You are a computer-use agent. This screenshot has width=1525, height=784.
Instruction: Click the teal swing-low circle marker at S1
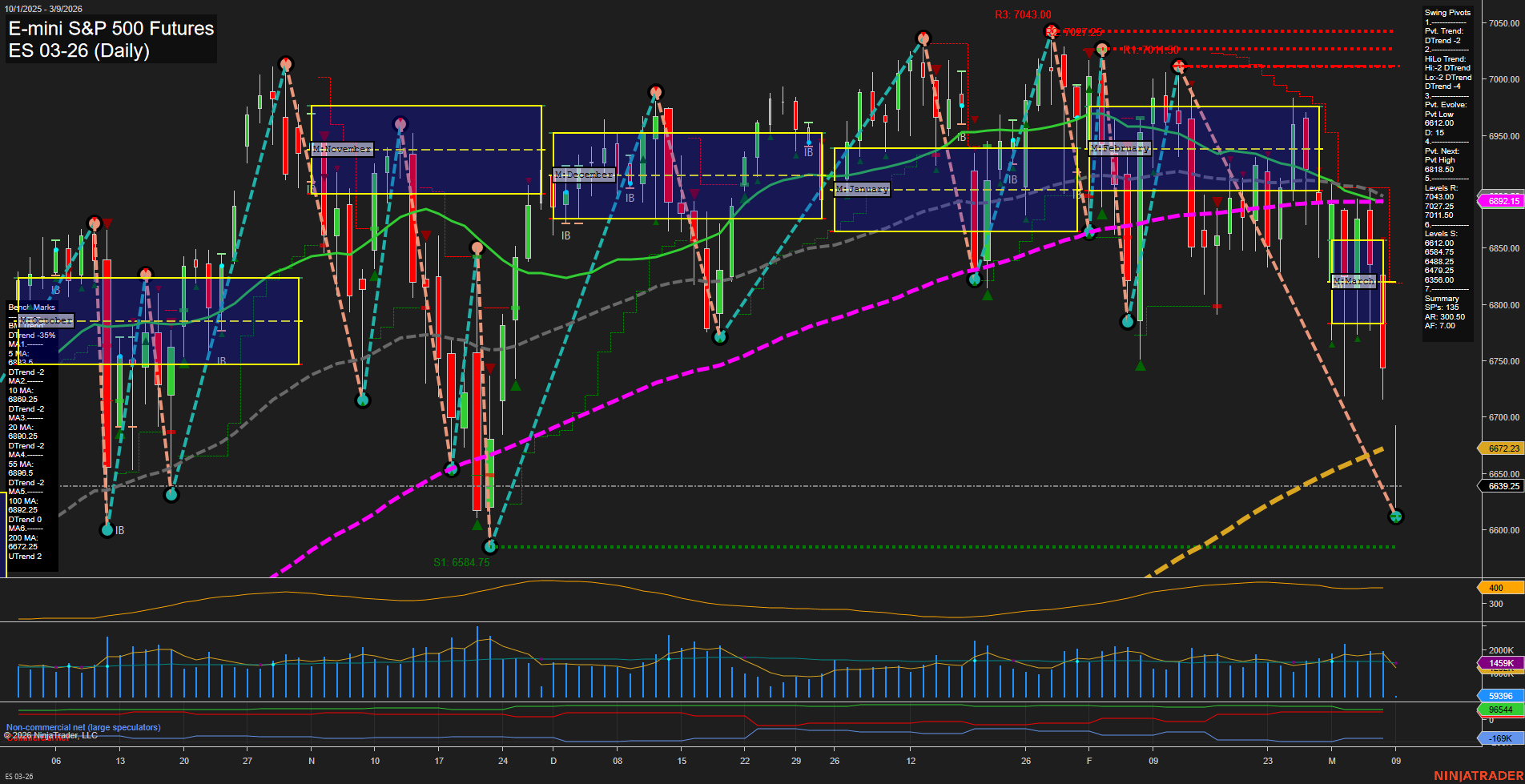tap(491, 547)
